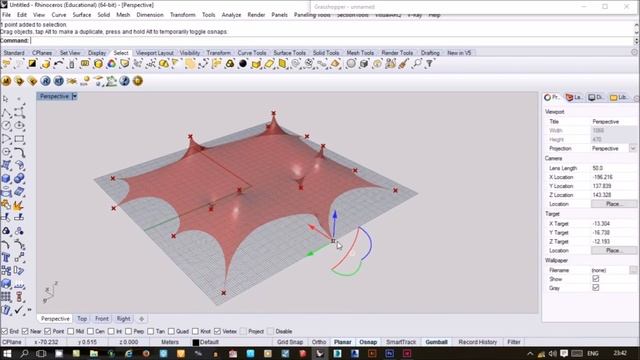Viewport: 640px width, 360px height.
Task: Switch to the Top viewport tab
Action: 82,319
